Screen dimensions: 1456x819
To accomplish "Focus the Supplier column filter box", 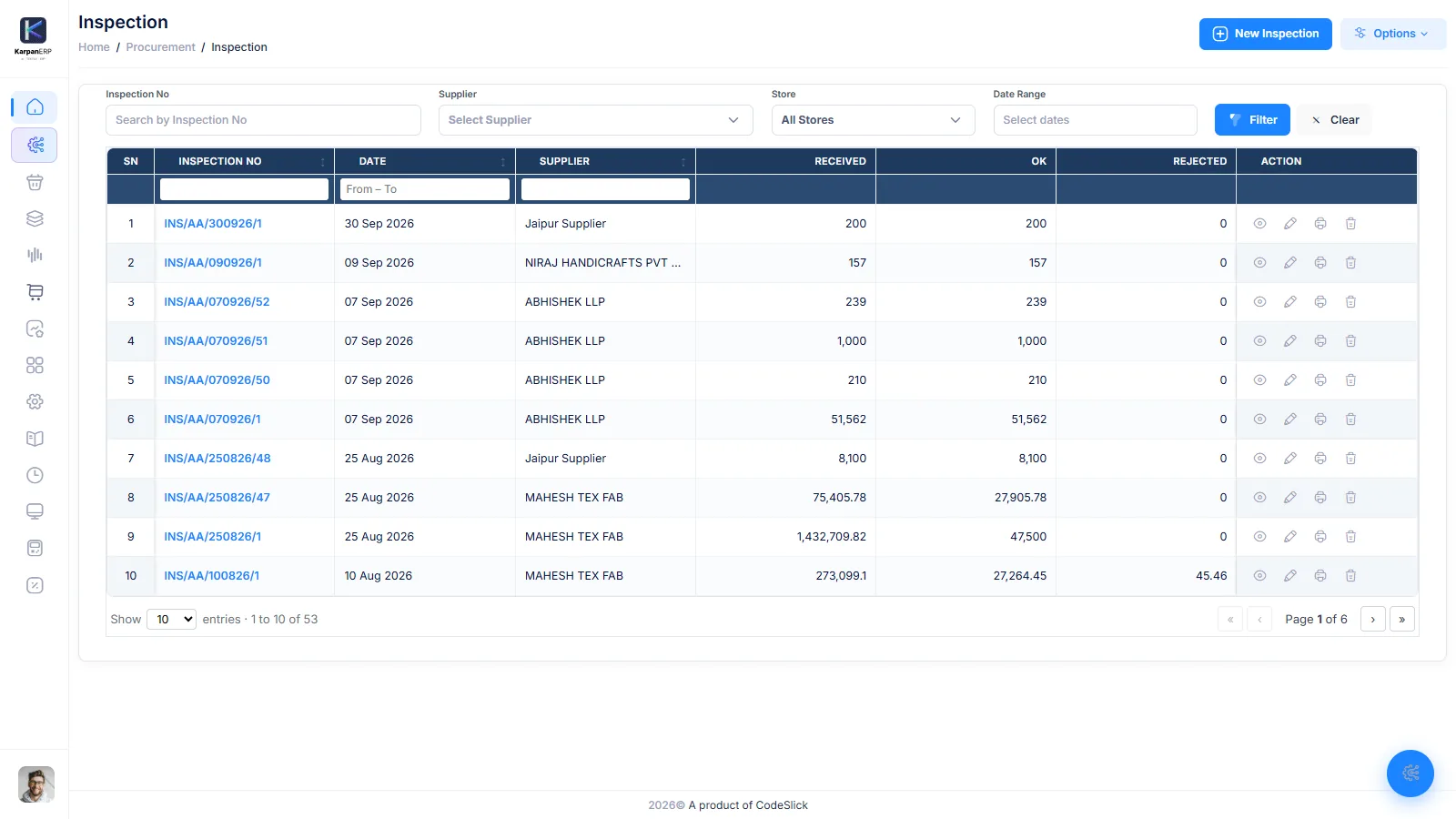I will tap(605, 189).
